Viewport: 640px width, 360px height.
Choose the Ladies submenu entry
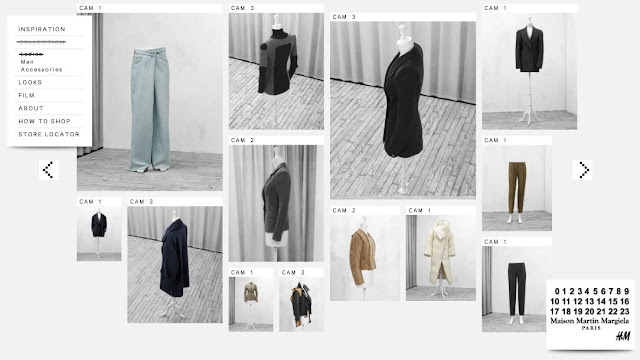point(31,54)
